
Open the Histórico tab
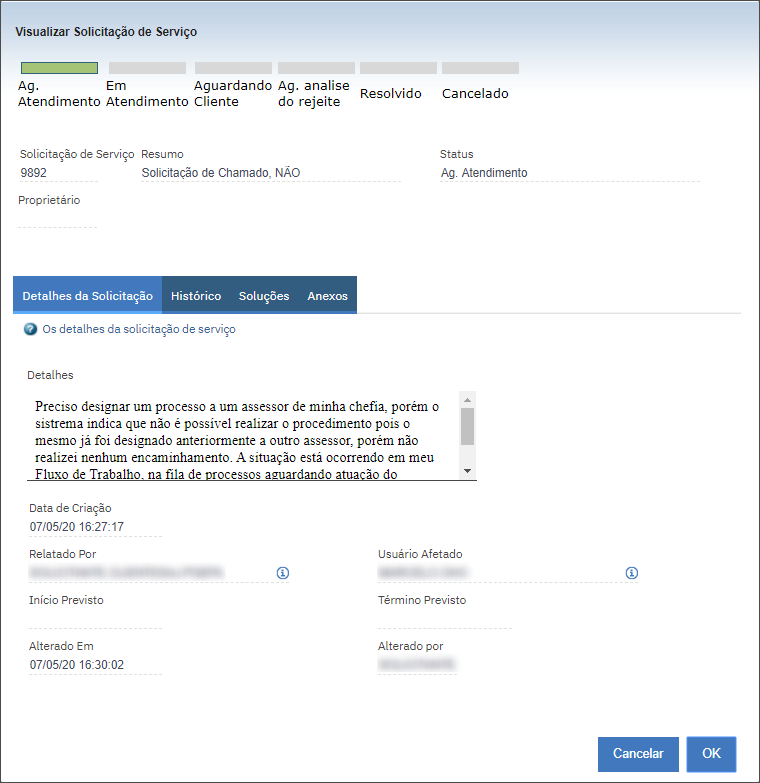pyautogui.click(x=196, y=296)
